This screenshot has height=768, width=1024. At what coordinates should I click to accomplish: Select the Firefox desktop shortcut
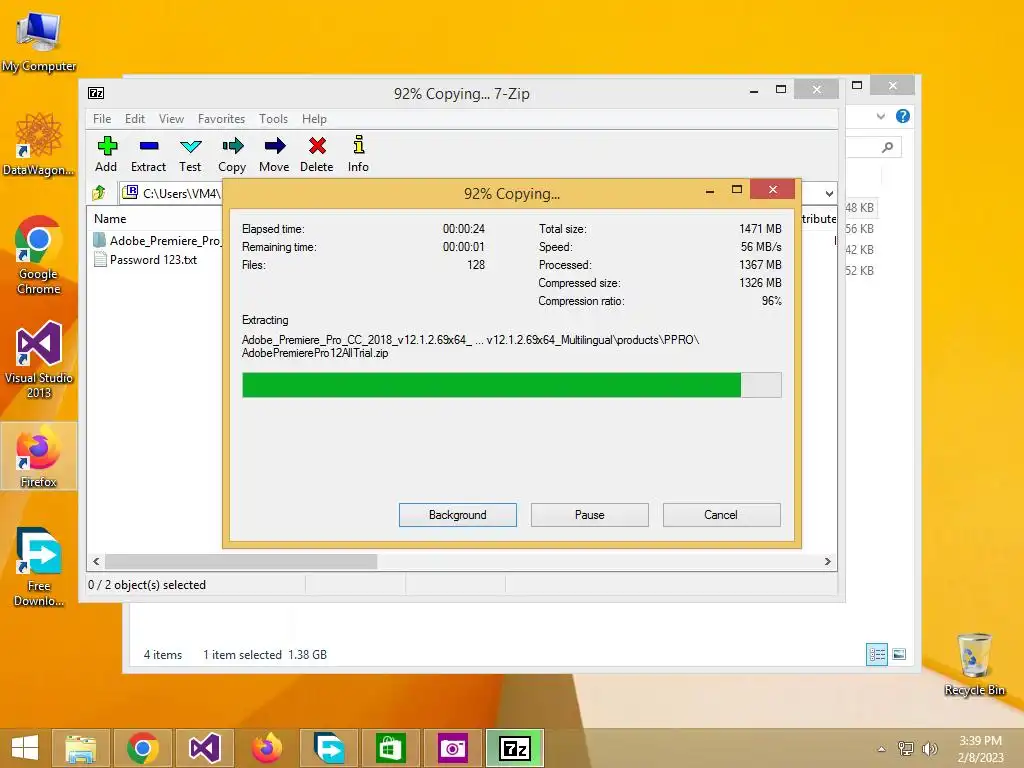[39, 456]
